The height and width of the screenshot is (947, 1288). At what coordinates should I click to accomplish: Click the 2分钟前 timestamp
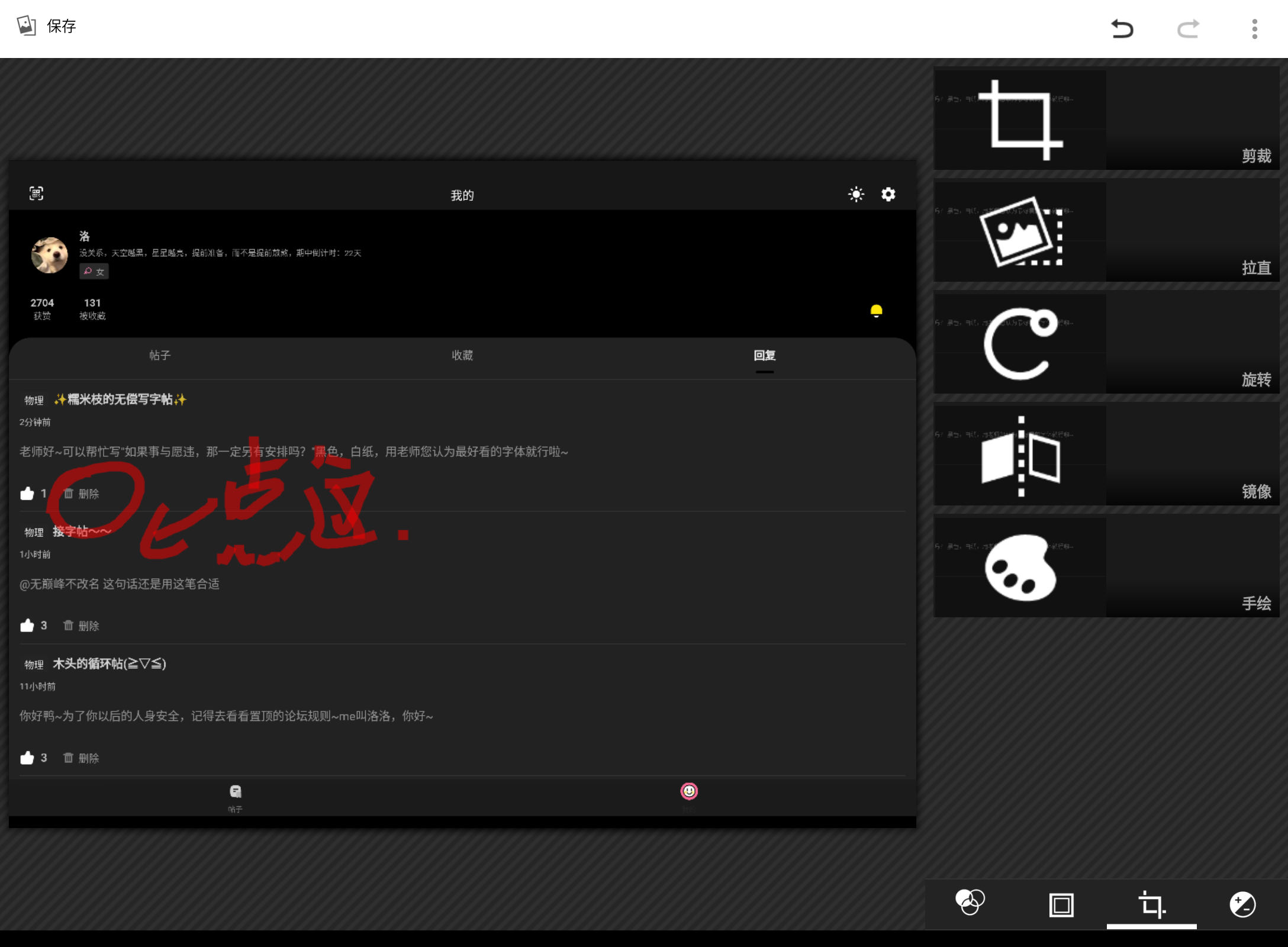pos(35,422)
